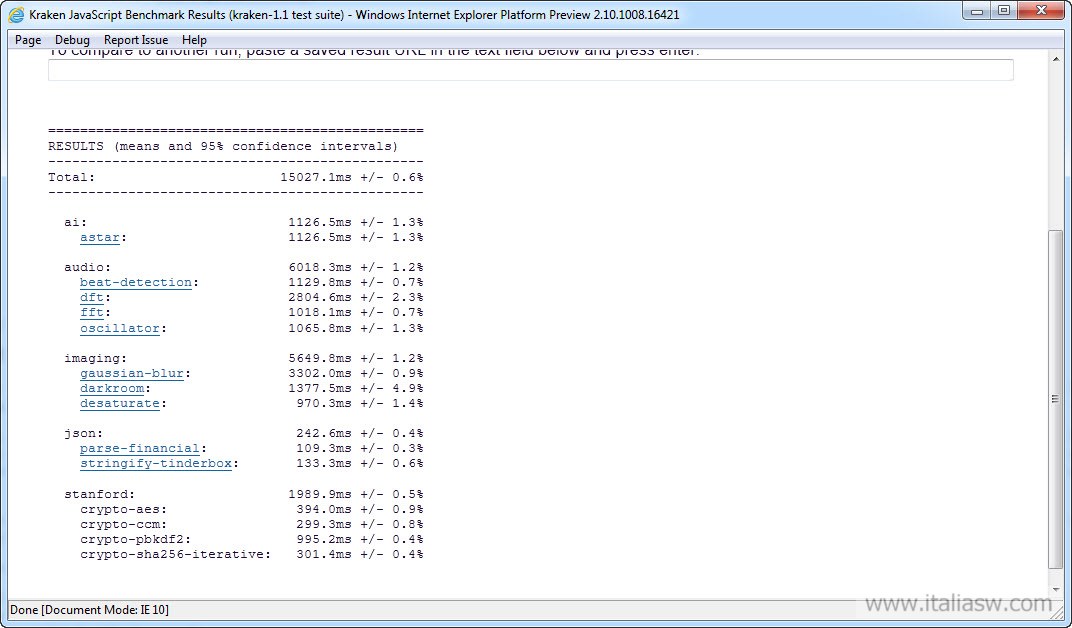Click the crypto-pbkdf2 result row
The width and height of the screenshot is (1072, 628).
(252, 539)
